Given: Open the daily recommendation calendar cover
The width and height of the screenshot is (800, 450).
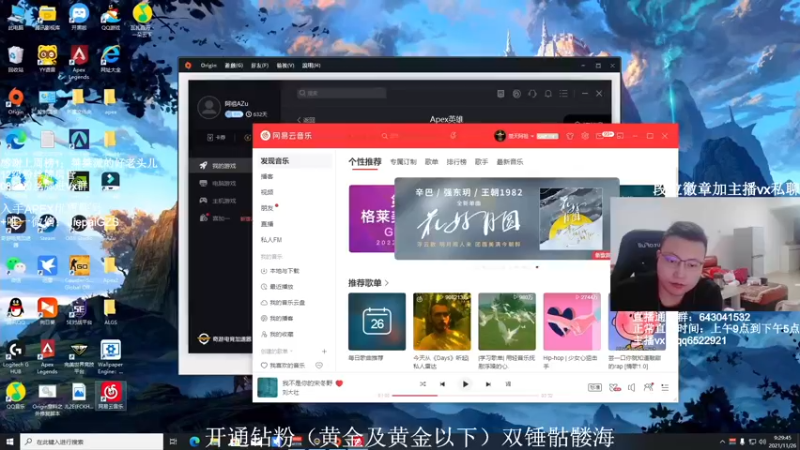Looking at the screenshot, I should click(x=377, y=321).
